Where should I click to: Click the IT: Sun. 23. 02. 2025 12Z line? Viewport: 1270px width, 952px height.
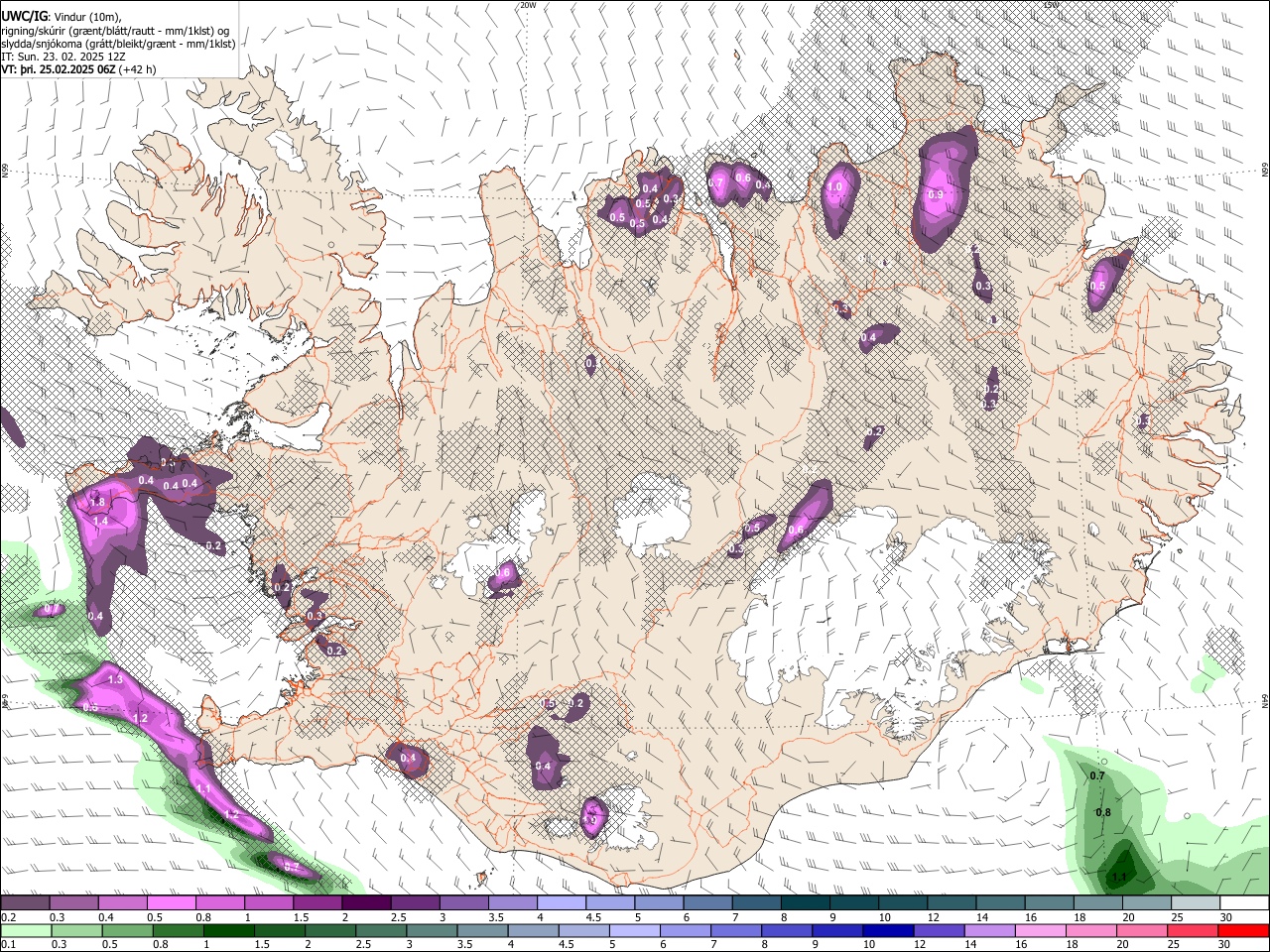click(64, 58)
